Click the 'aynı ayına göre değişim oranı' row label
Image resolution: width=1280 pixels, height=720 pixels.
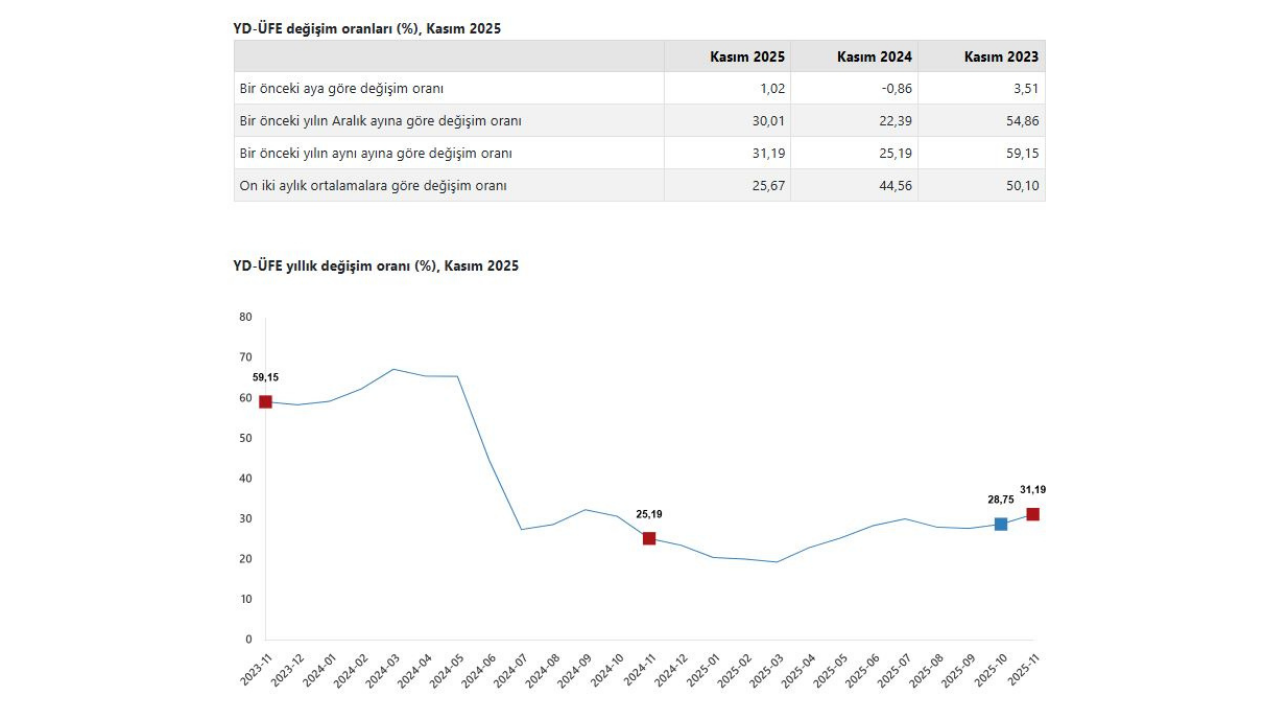376,153
